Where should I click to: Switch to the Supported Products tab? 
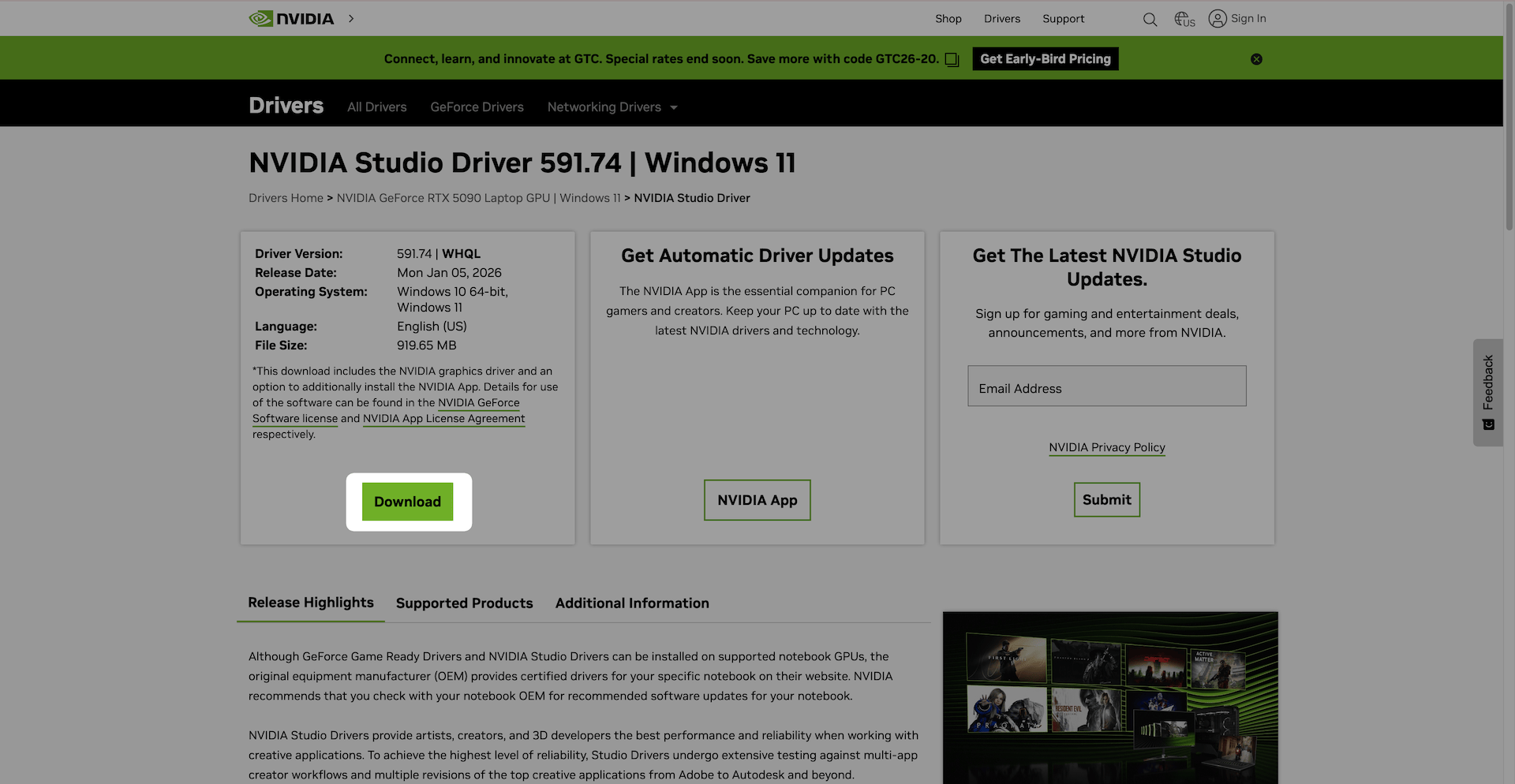coord(464,603)
